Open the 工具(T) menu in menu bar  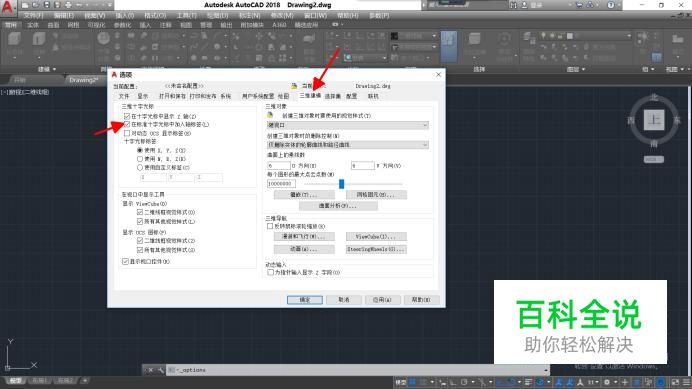(x=187, y=15)
